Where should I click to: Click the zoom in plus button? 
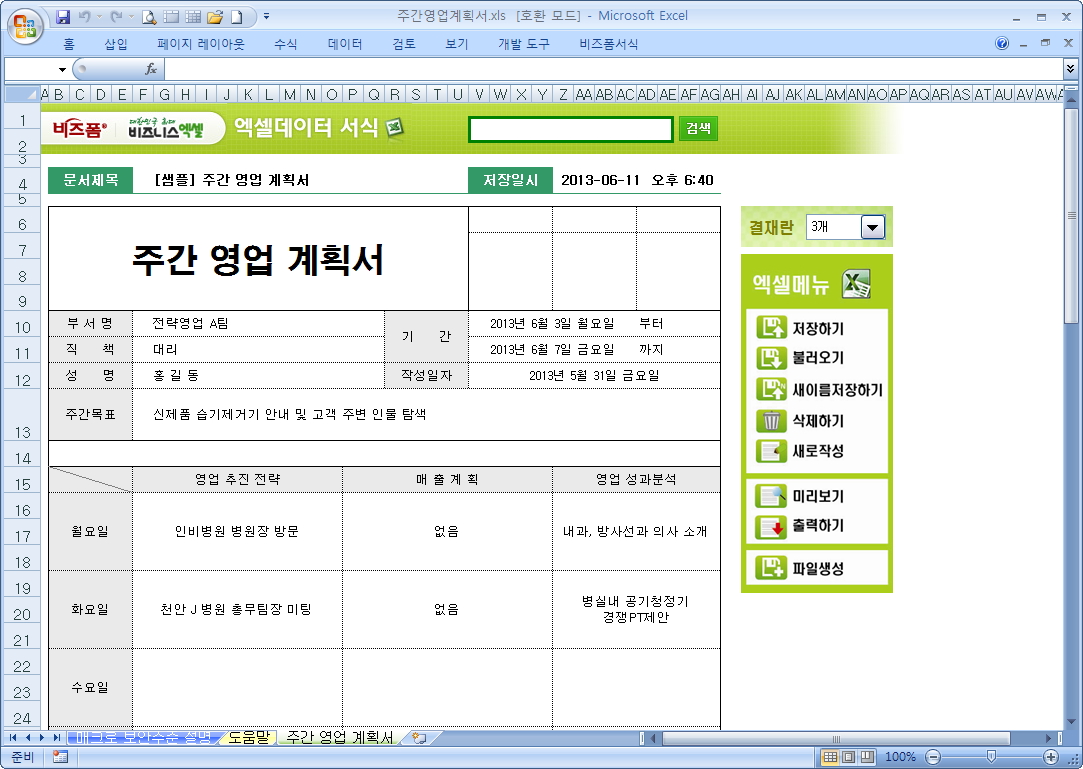[1051, 757]
